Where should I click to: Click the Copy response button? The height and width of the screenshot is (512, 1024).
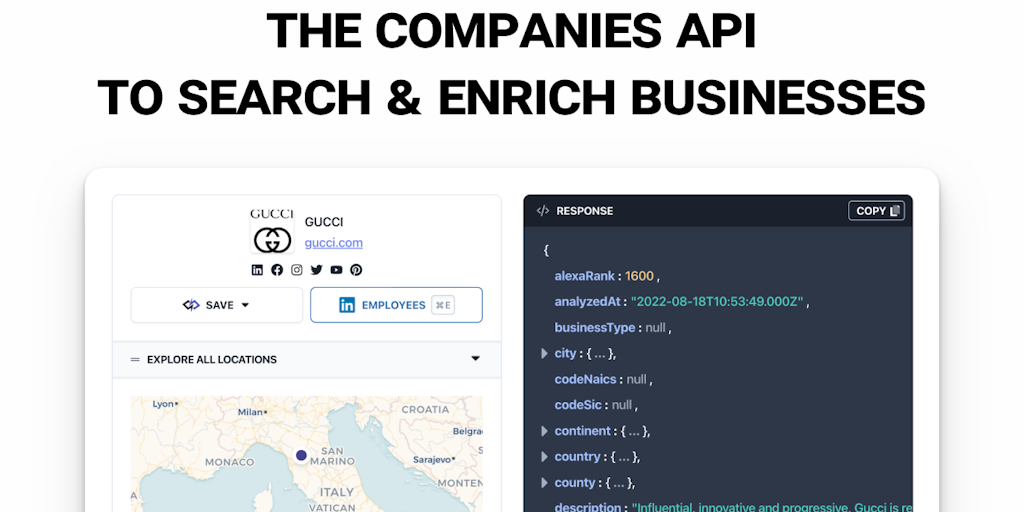click(876, 210)
